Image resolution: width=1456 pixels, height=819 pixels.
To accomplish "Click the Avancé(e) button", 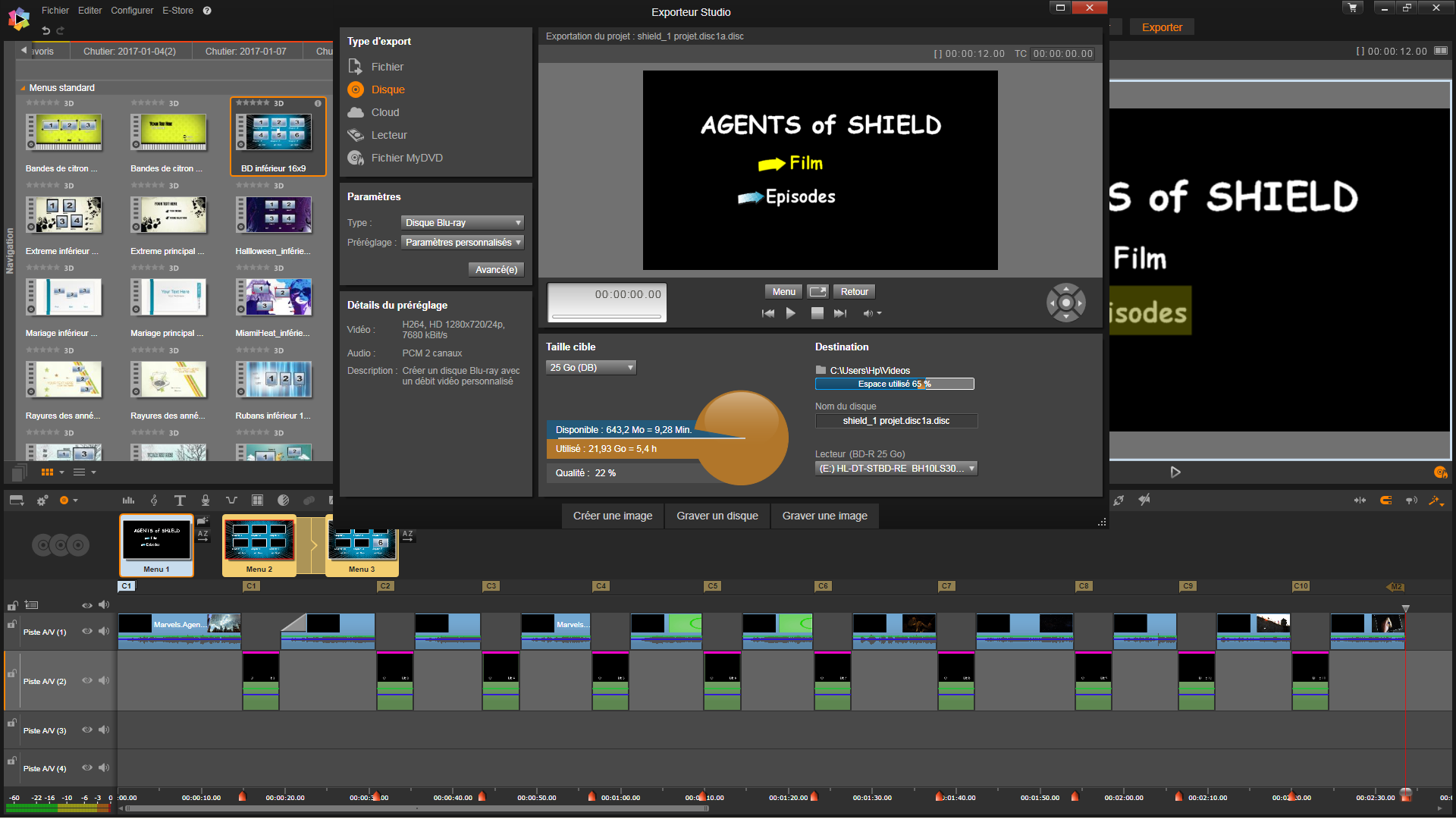I will pos(496,269).
